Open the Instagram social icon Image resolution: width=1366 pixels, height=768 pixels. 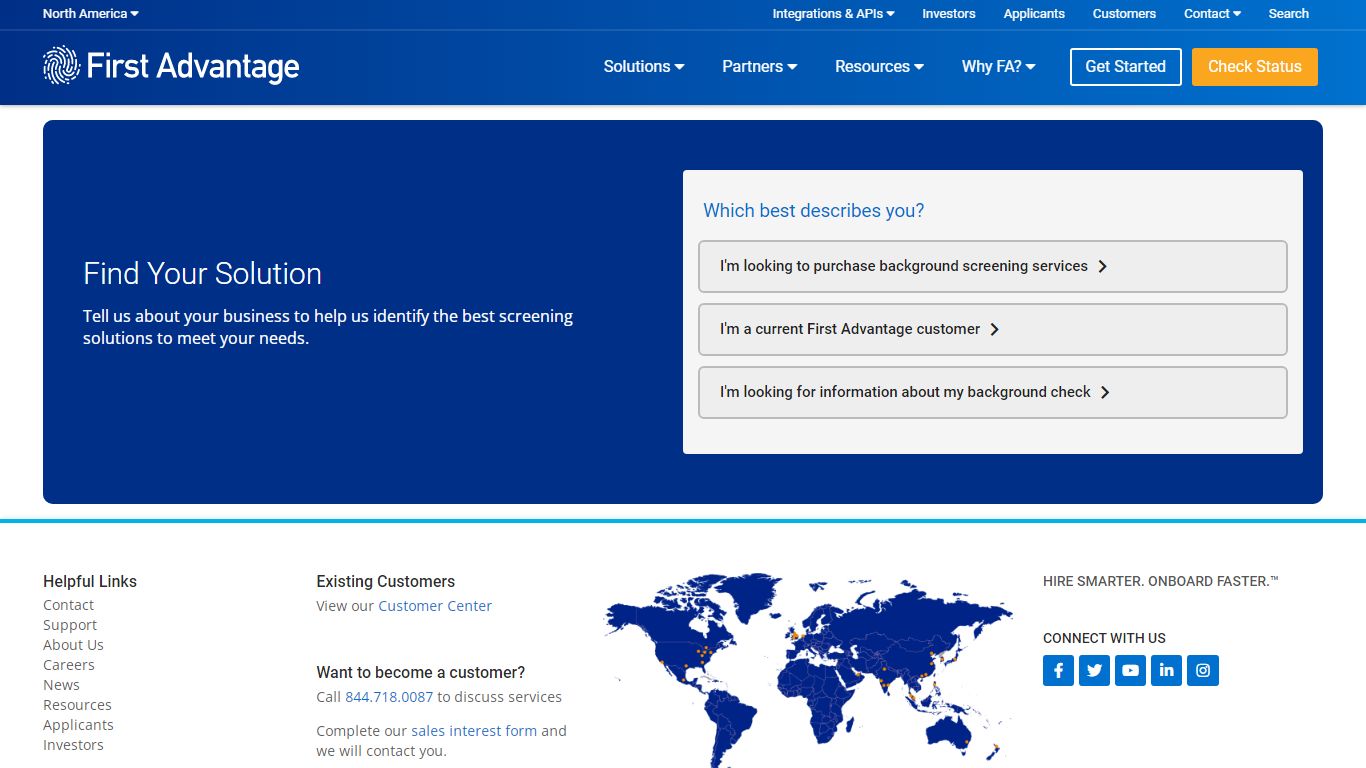pyautogui.click(x=1203, y=670)
